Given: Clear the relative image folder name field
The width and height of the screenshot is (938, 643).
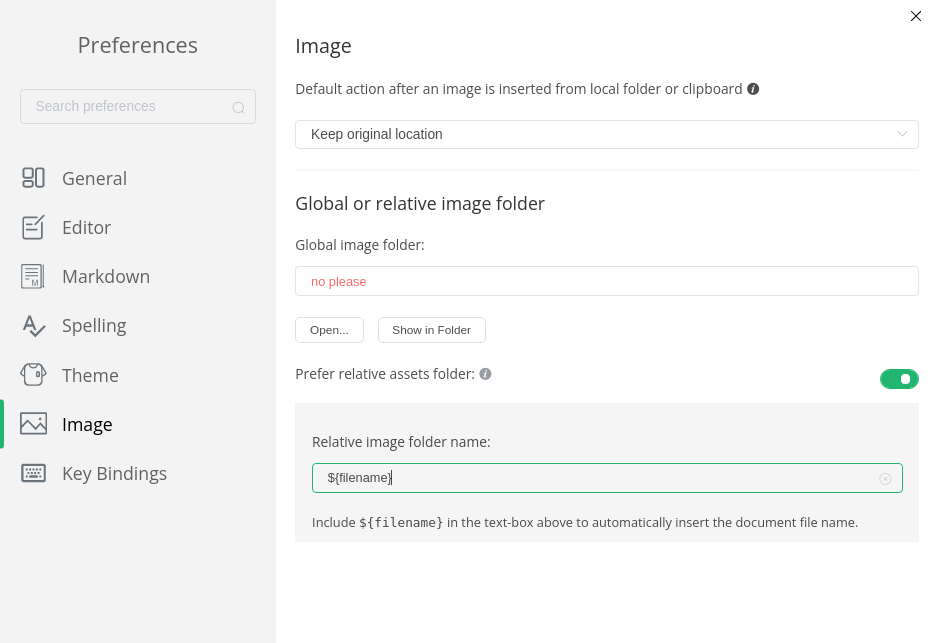Looking at the screenshot, I should (x=885, y=479).
